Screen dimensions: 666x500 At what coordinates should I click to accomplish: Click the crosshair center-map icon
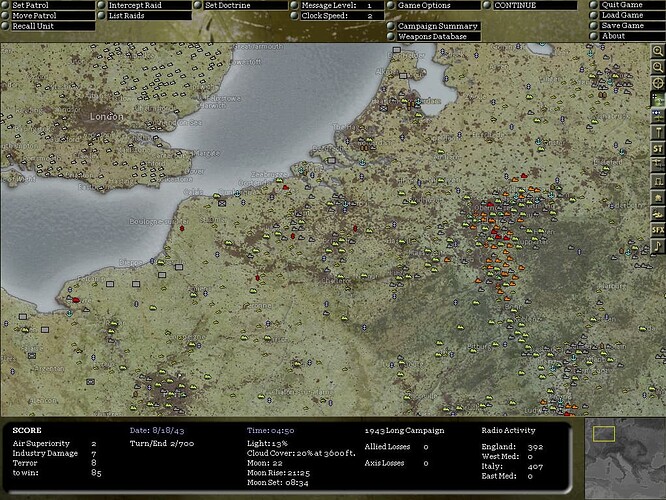(x=658, y=83)
